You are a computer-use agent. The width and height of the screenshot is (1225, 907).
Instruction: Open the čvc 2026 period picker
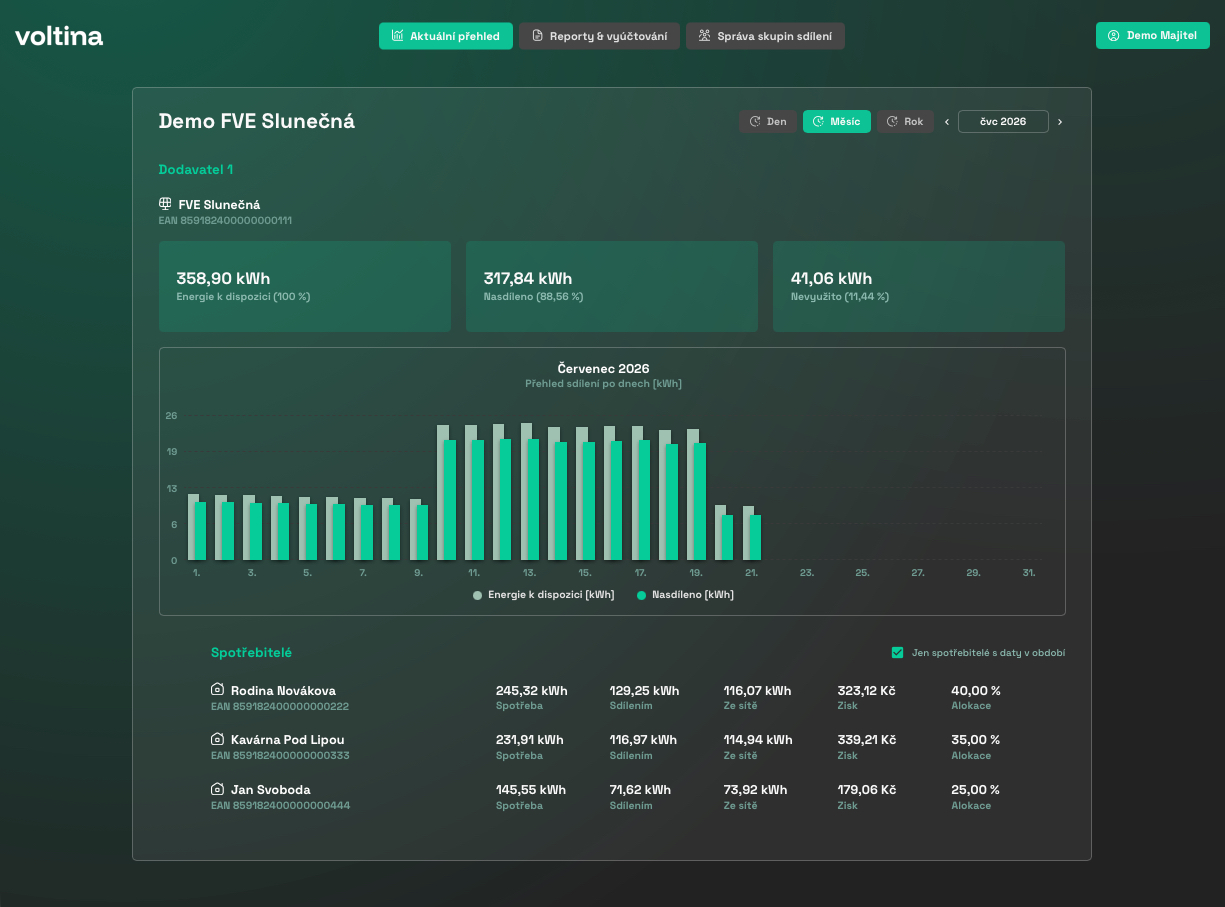(1003, 122)
